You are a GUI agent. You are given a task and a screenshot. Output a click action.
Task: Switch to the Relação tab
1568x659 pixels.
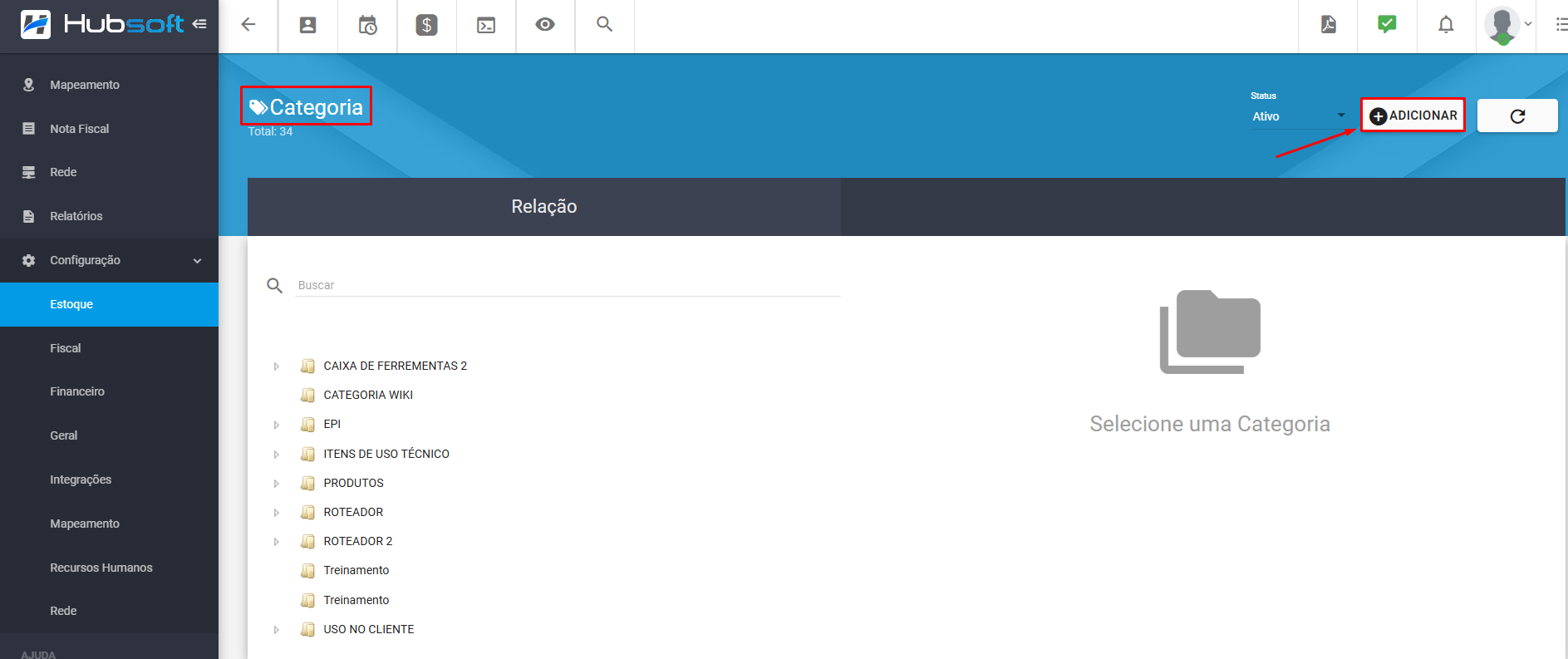544,207
